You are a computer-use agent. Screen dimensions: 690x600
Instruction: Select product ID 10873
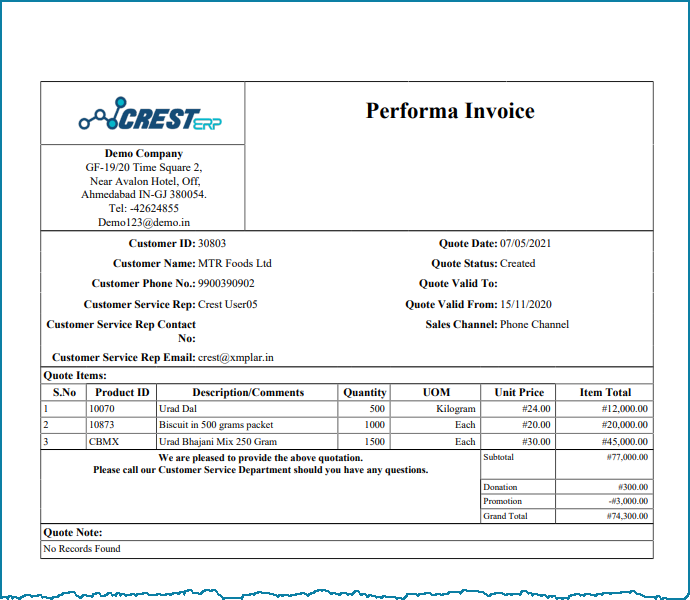(x=102, y=425)
